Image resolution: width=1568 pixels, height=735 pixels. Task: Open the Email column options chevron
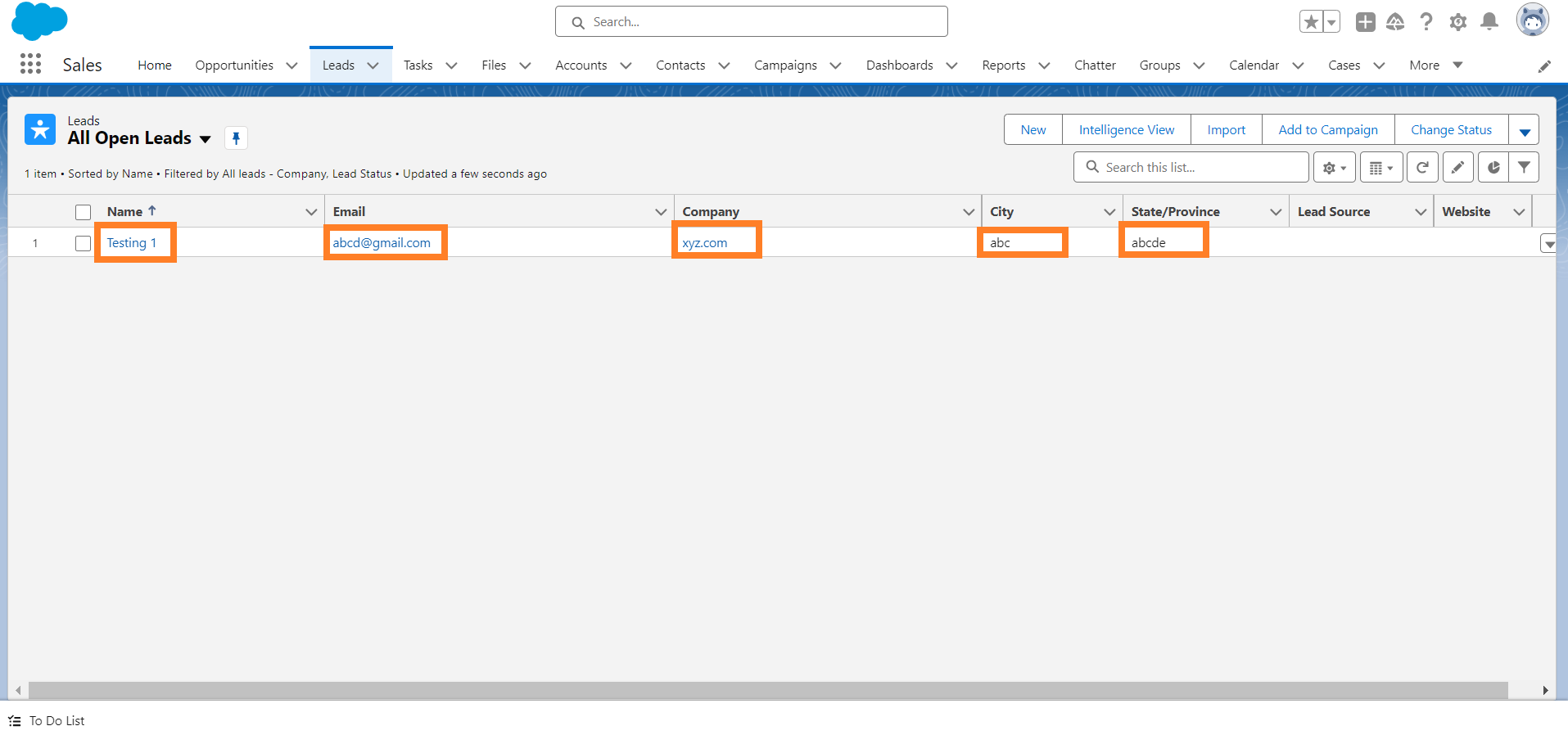[661, 212]
